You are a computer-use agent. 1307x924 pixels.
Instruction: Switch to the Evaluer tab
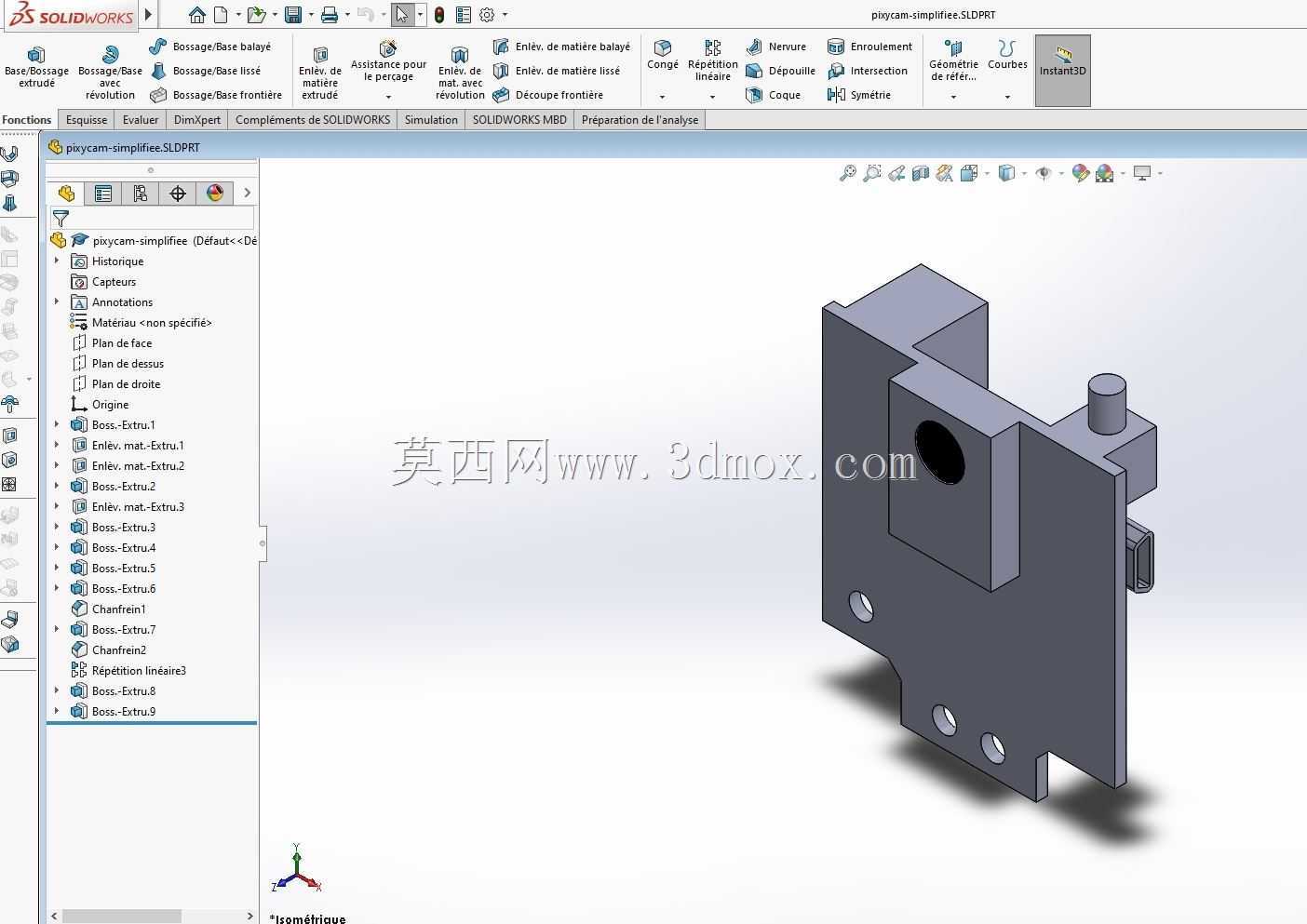tap(141, 120)
